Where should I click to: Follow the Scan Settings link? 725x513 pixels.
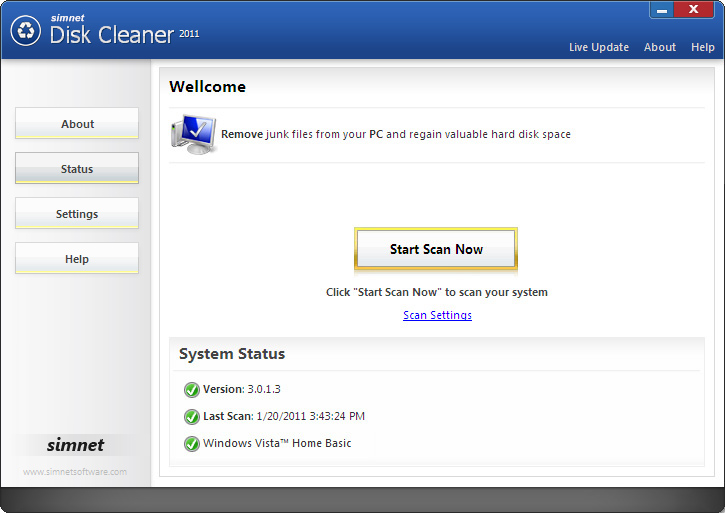coord(437,315)
